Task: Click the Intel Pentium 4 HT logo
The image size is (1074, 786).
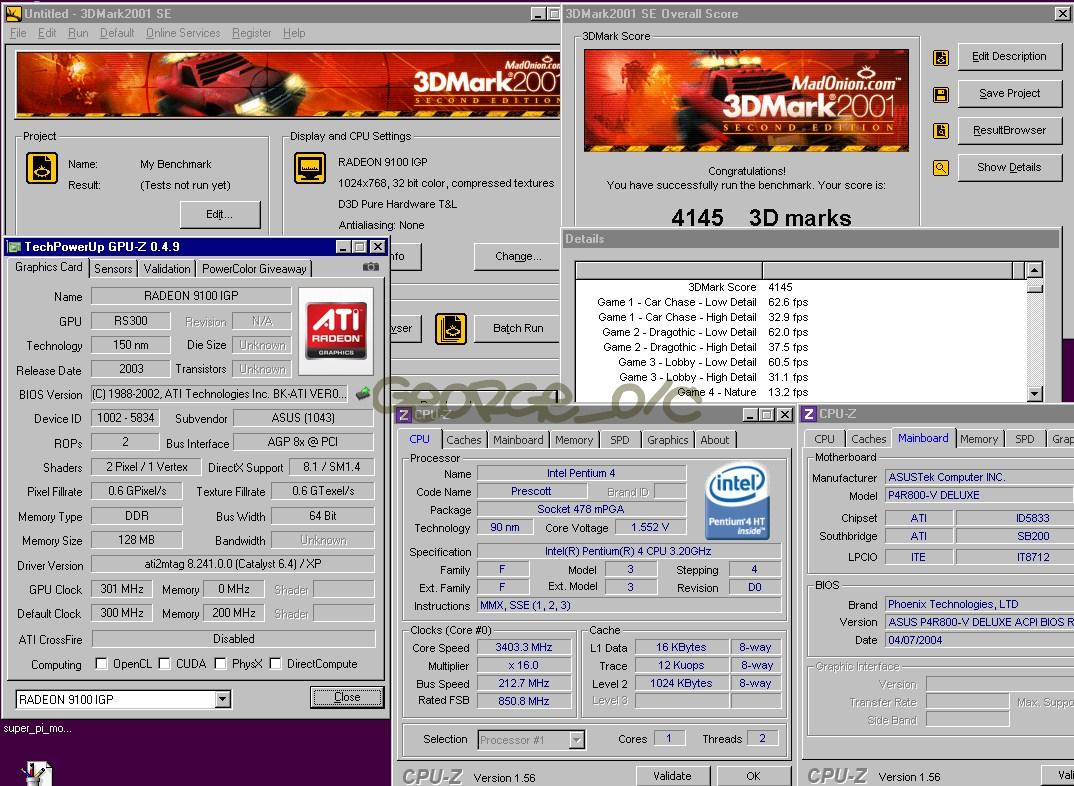Action: (x=736, y=501)
